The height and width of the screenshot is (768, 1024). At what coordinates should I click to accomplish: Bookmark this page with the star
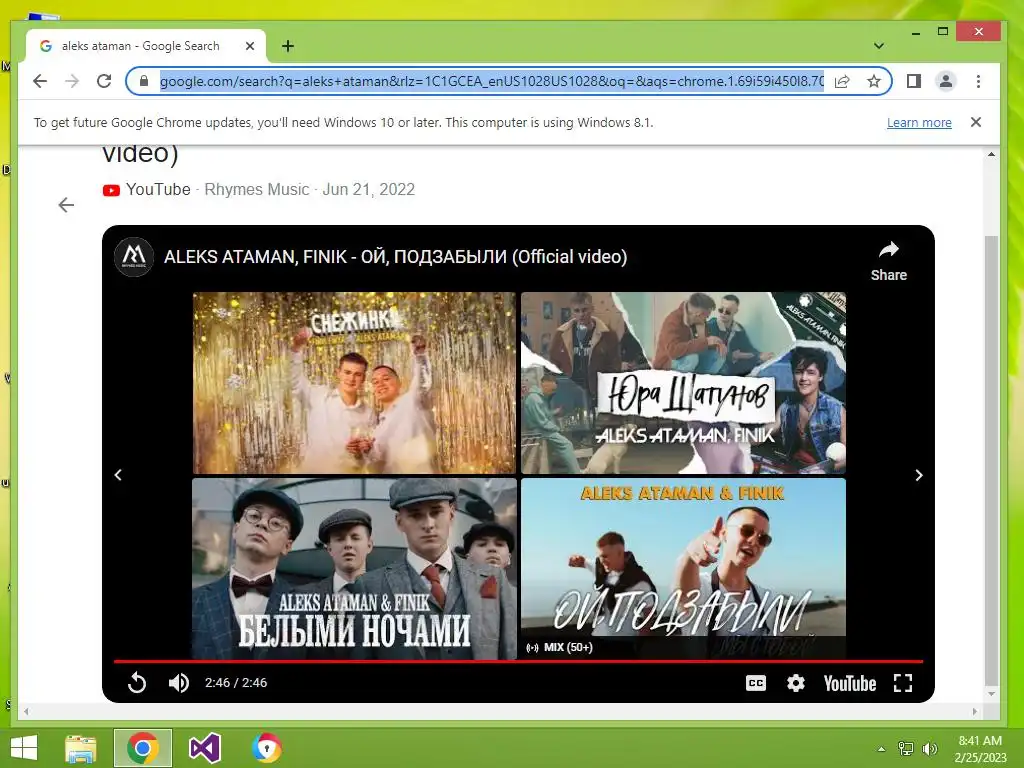click(x=874, y=81)
